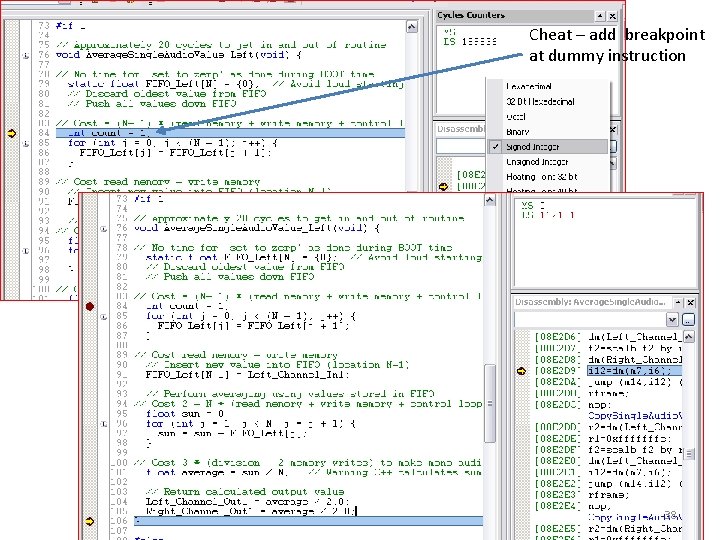Click the nop row at address [08E2DC]

[608, 405]
